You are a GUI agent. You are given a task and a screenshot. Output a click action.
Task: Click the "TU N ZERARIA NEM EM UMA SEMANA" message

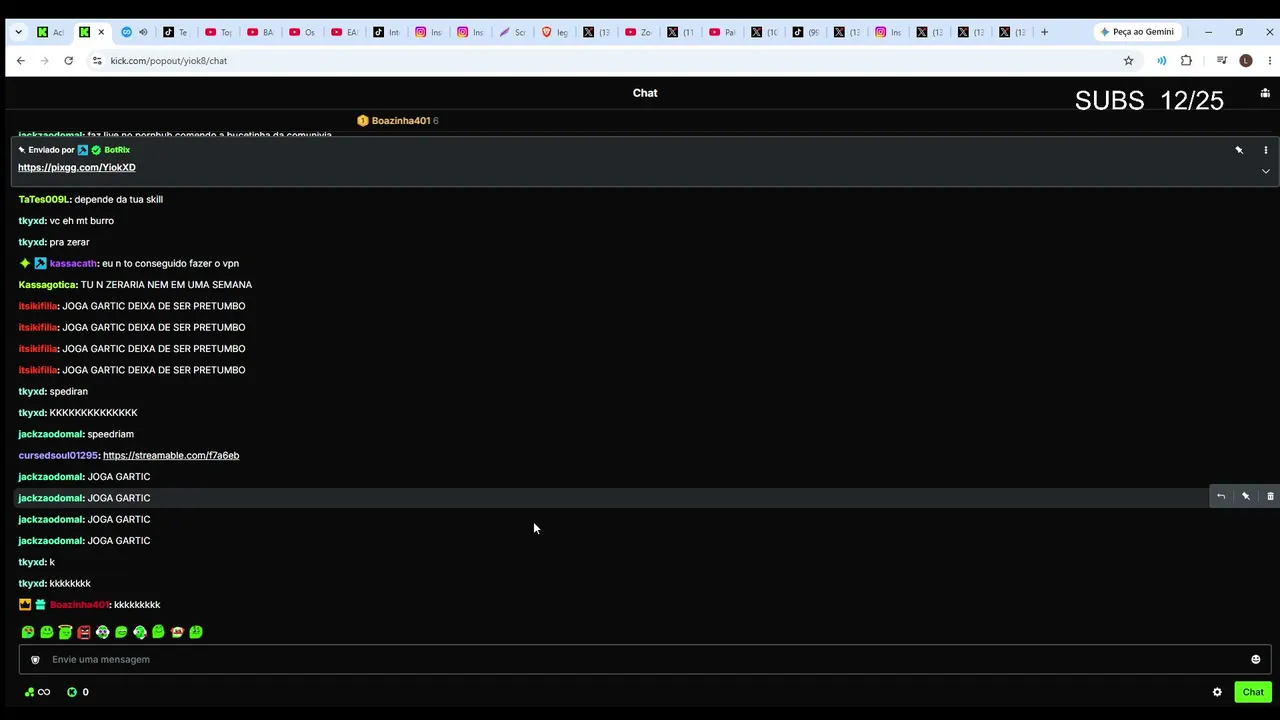coord(166,285)
